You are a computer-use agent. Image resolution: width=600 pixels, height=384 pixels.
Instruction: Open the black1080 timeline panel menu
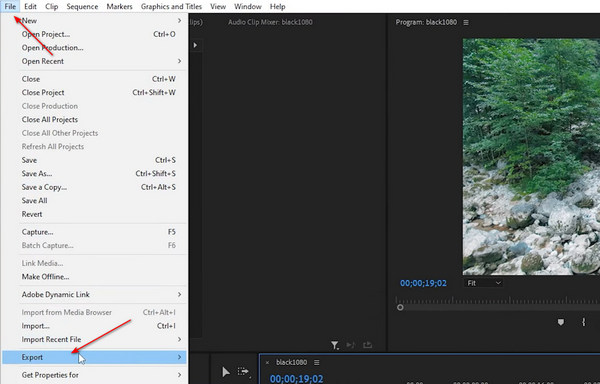tap(316, 363)
